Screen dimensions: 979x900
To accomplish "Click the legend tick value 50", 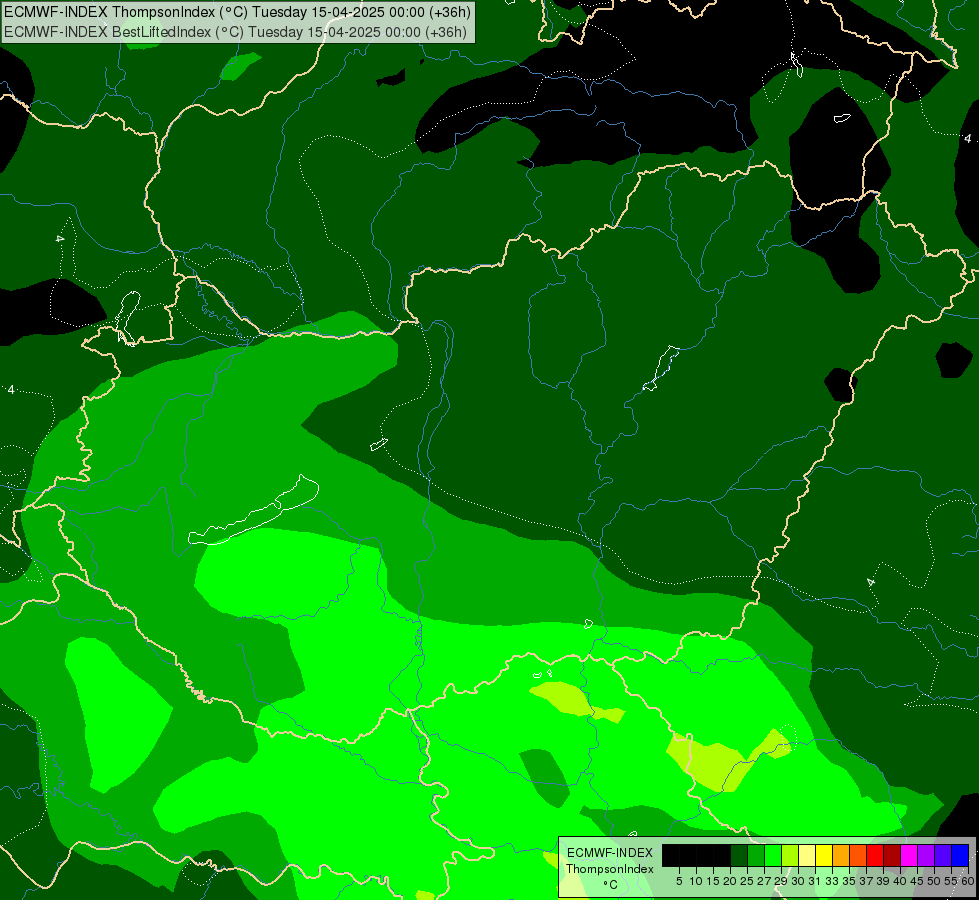I will pyautogui.click(x=934, y=881).
